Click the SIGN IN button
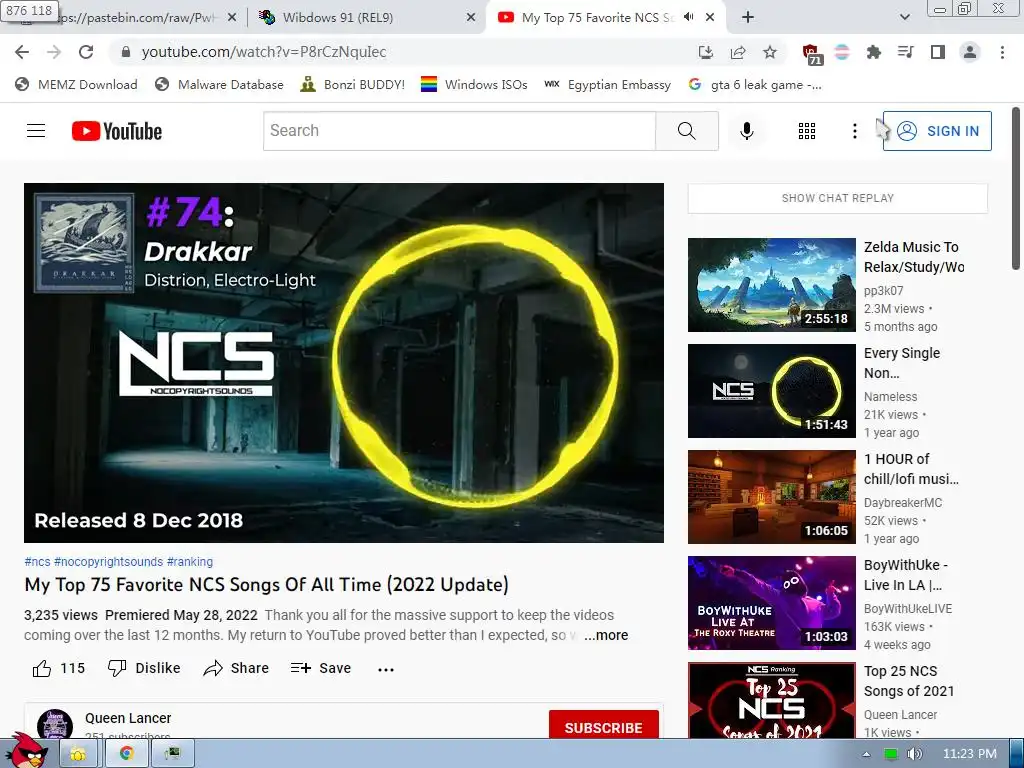The height and width of the screenshot is (768, 1024). click(937, 131)
